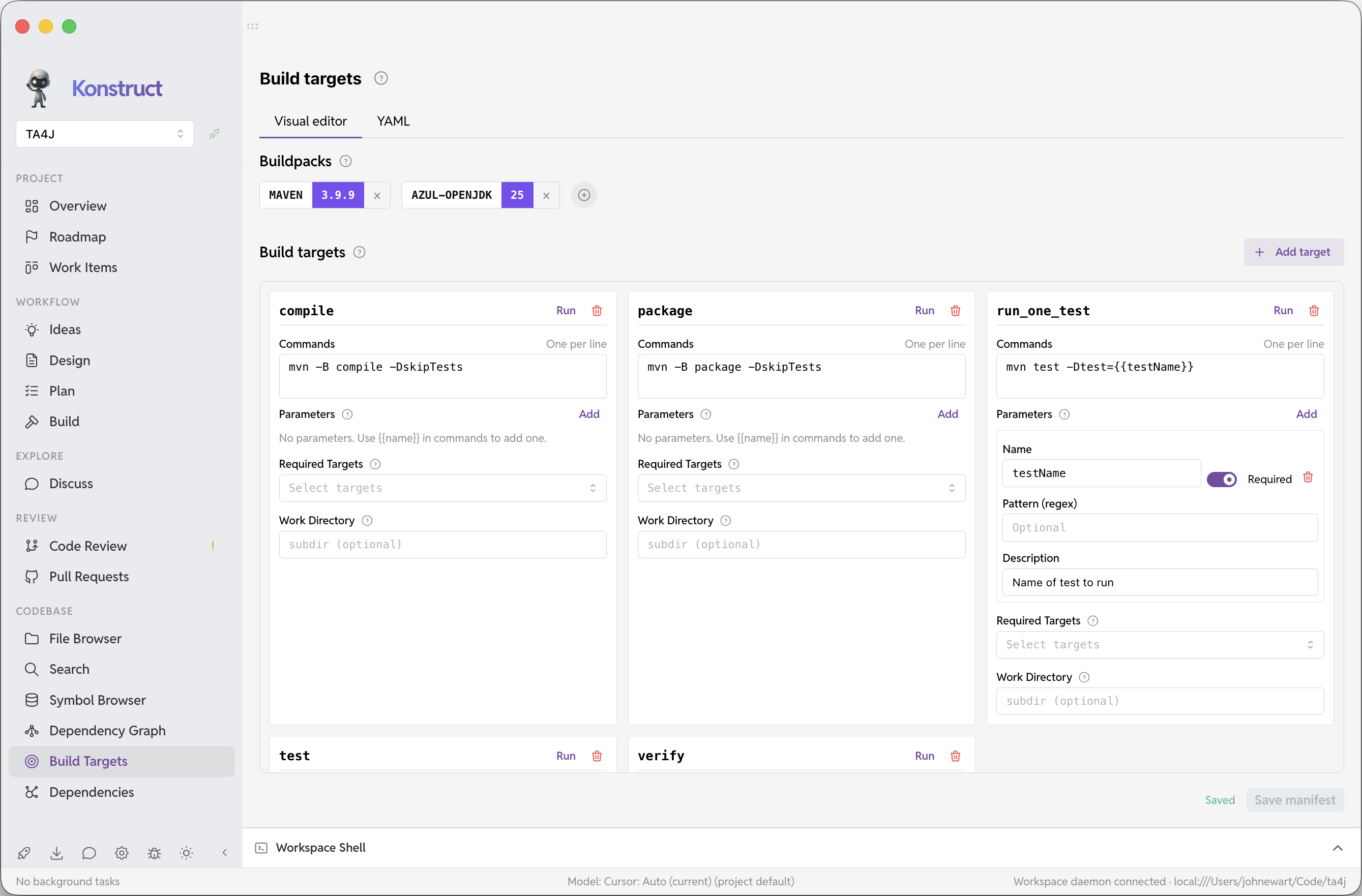Screen dimensions: 1362x896
Task: Delete the run_one_test target
Action: (x=1314, y=311)
